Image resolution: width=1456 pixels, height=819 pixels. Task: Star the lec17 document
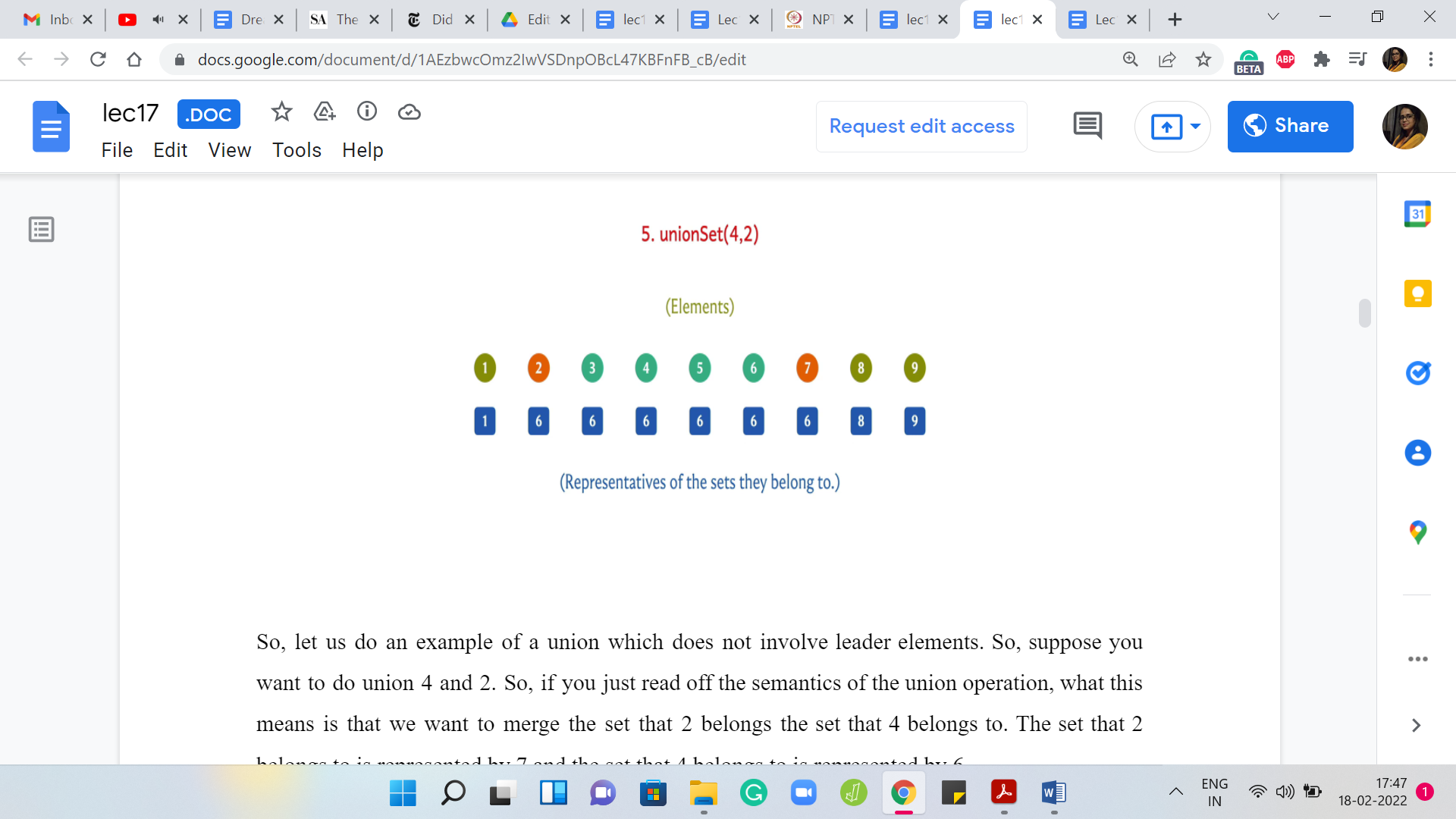pos(281,112)
